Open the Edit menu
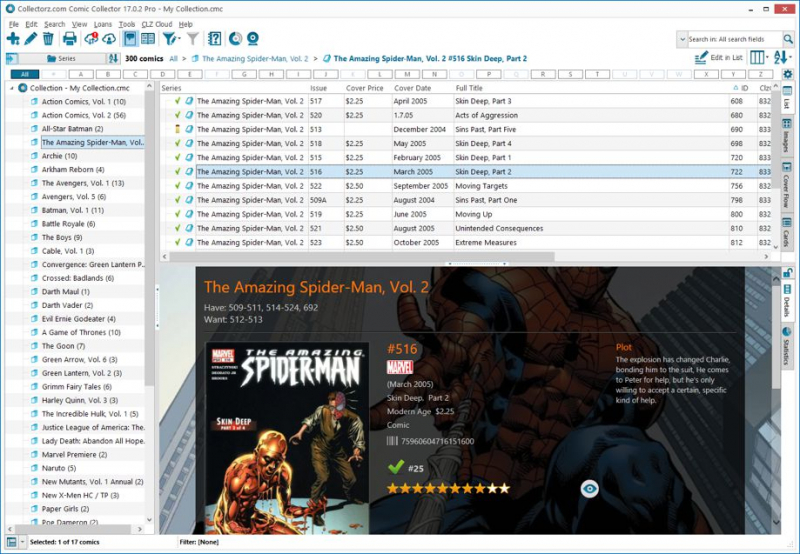The height and width of the screenshot is (554, 800). (32, 24)
